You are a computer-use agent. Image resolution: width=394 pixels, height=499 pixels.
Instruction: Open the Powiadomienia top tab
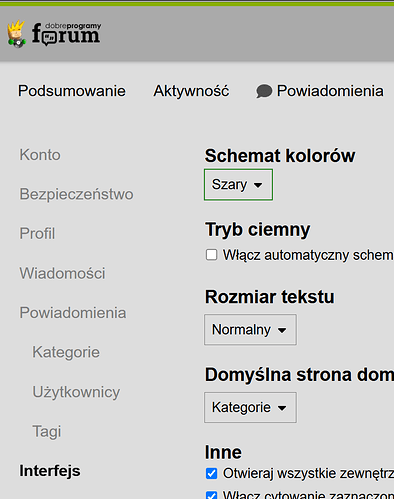tap(320, 91)
